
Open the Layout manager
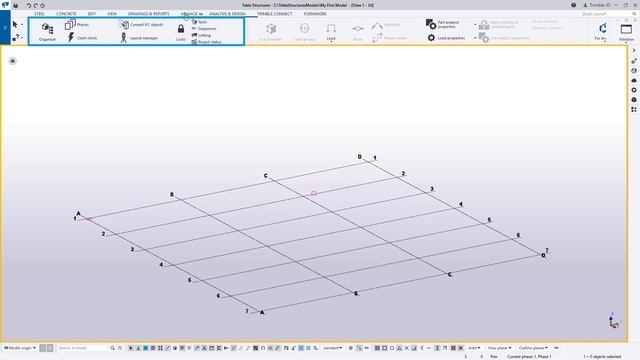139,38
